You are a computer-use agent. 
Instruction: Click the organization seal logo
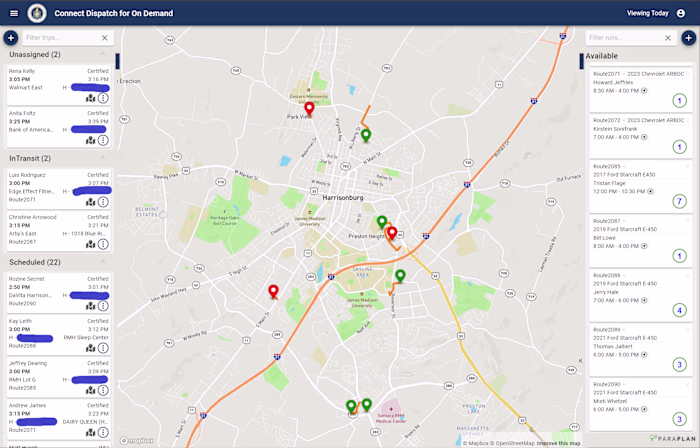click(x=37, y=13)
